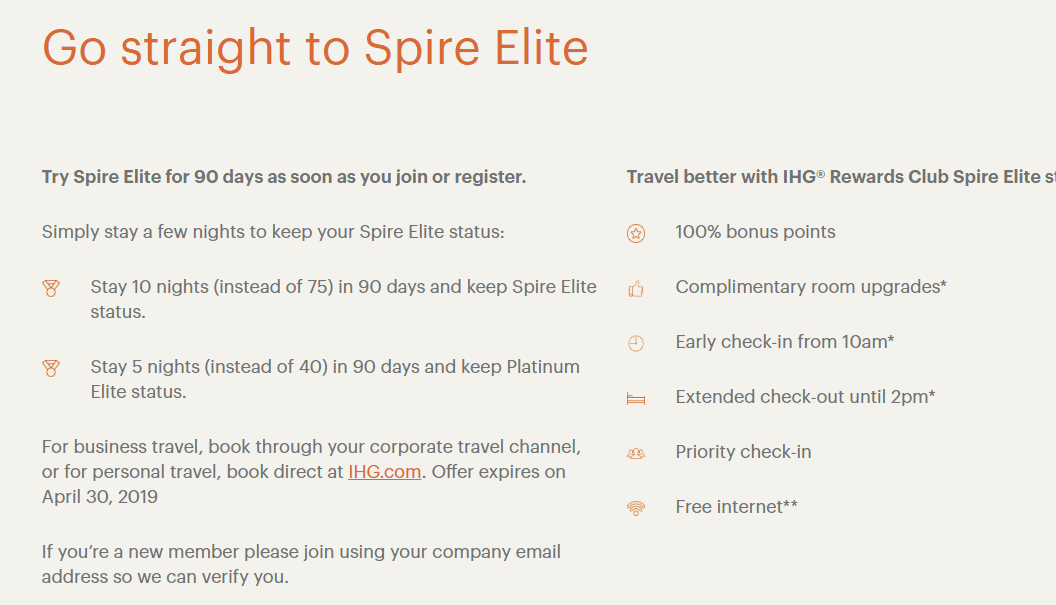Open the IHG.com link
Viewport: 1056px width, 605px height.
point(385,472)
